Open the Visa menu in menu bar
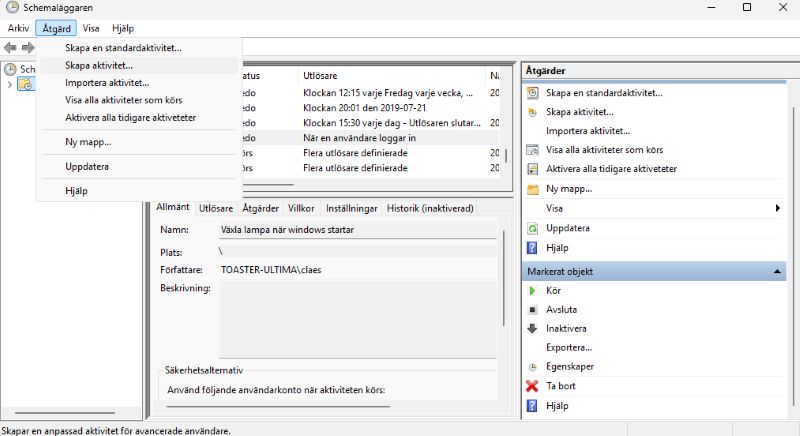 (91, 29)
